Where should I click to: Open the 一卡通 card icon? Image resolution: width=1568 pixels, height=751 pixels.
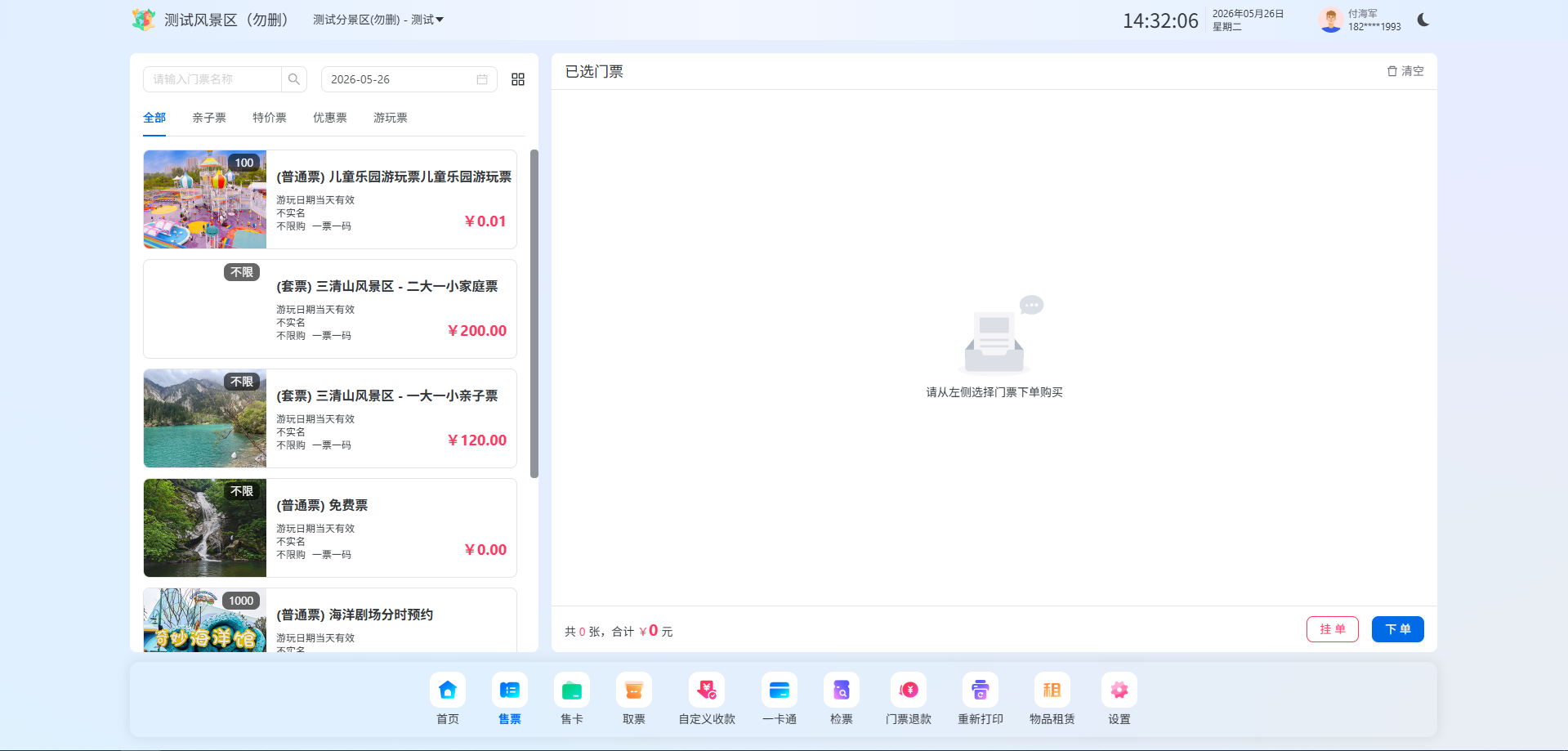pos(780,691)
